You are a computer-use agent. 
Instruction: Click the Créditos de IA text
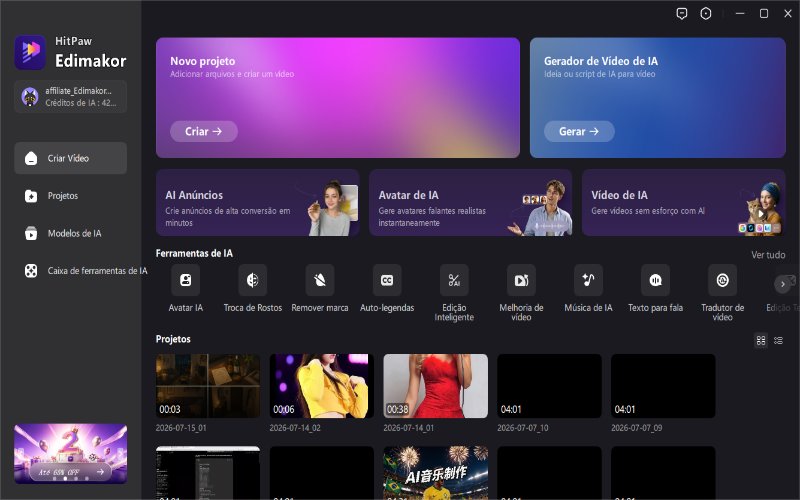81,103
